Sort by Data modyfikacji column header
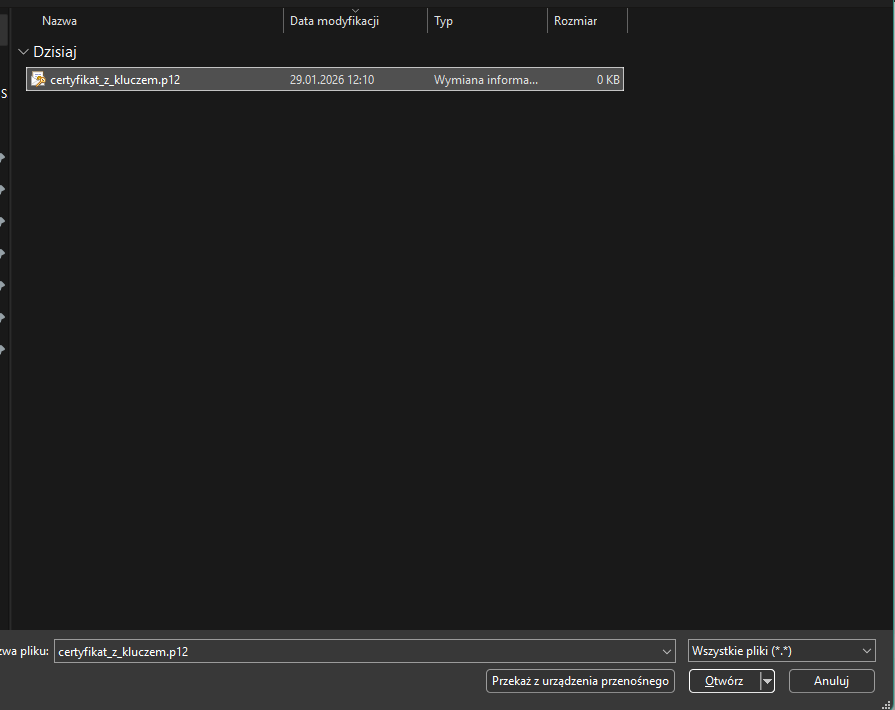The image size is (895, 710). pos(334,21)
